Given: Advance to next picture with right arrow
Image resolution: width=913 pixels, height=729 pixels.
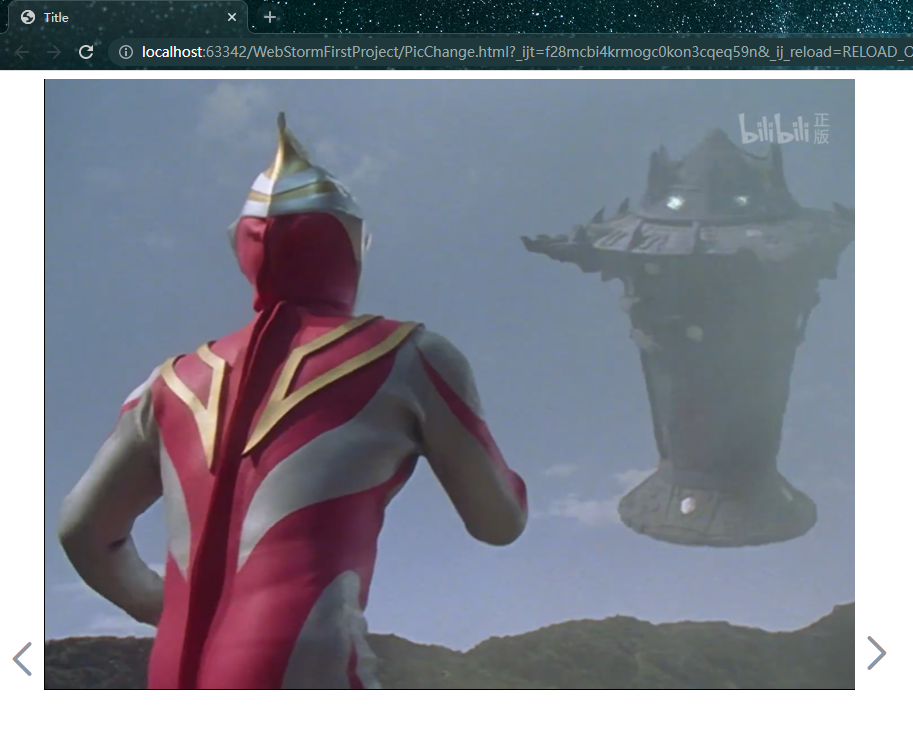Looking at the screenshot, I should point(876,653).
